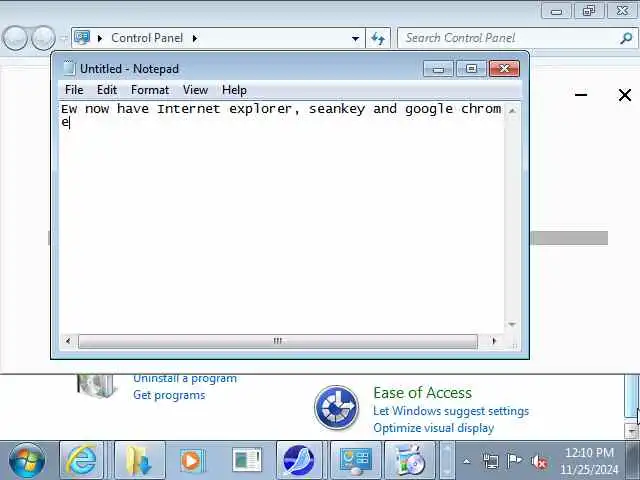The height and width of the screenshot is (480, 640).
Task: Close the Untitled Notepad window
Action: (504, 69)
